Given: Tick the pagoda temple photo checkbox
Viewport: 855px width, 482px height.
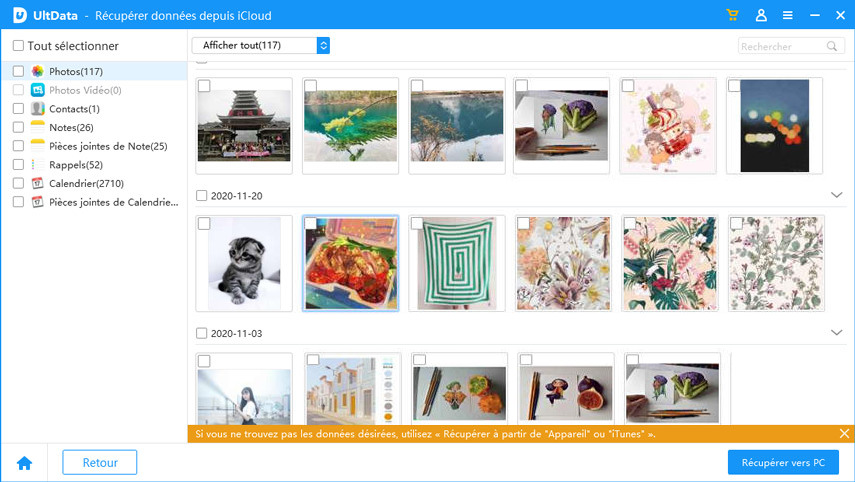Looking at the screenshot, I should 204,86.
